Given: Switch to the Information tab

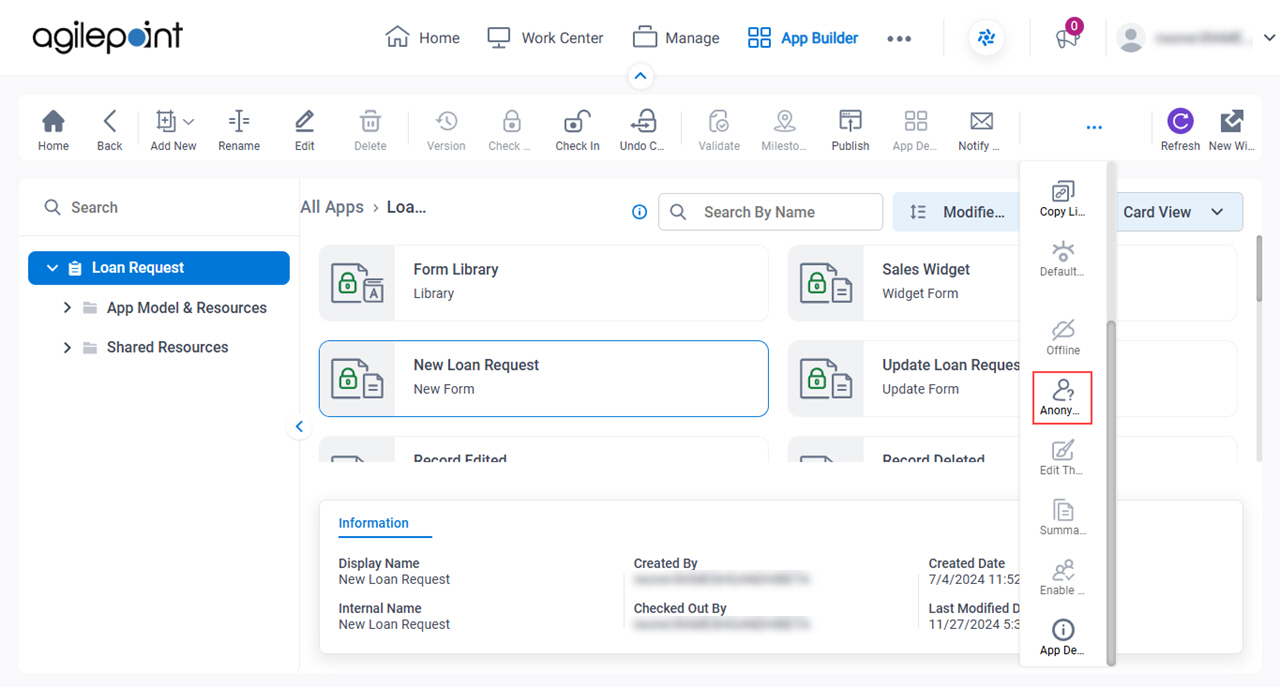Looking at the screenshot, I should coord(373,523).
